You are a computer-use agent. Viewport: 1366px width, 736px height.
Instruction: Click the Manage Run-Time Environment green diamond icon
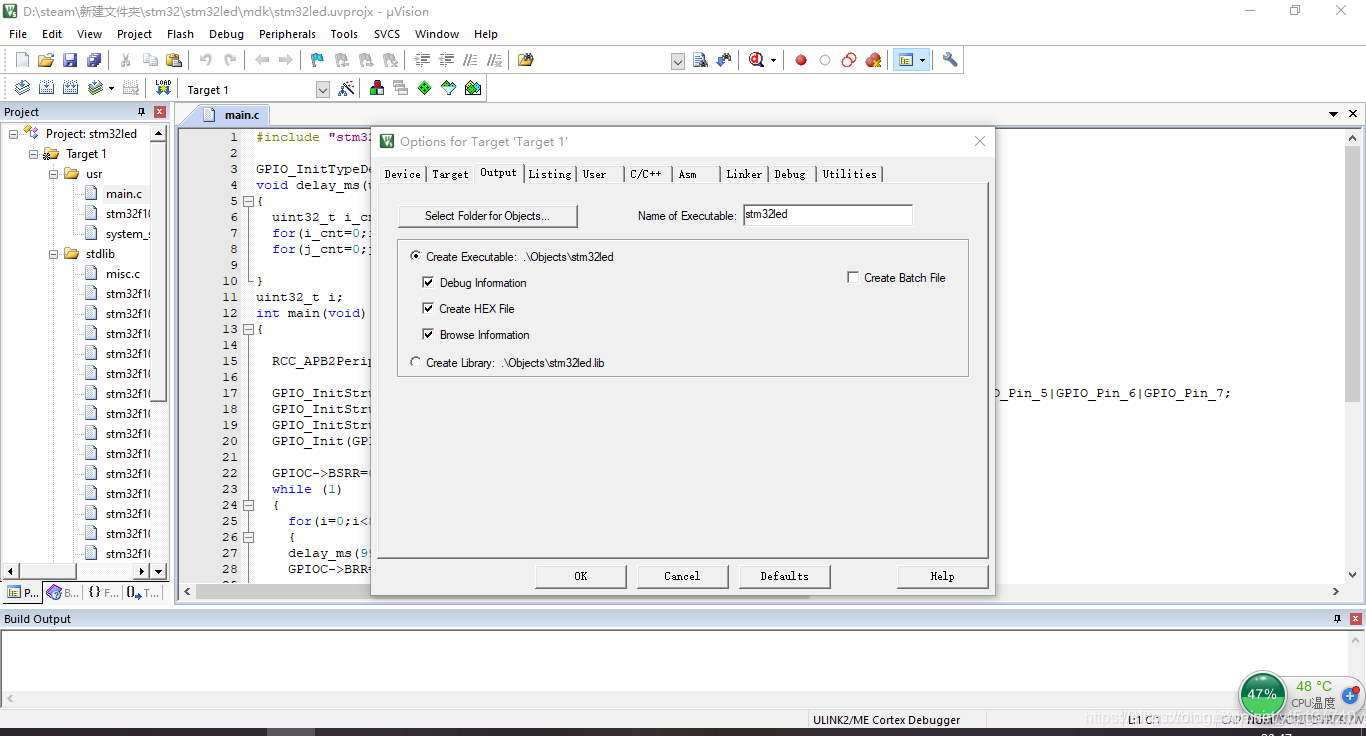click(425, 88)
